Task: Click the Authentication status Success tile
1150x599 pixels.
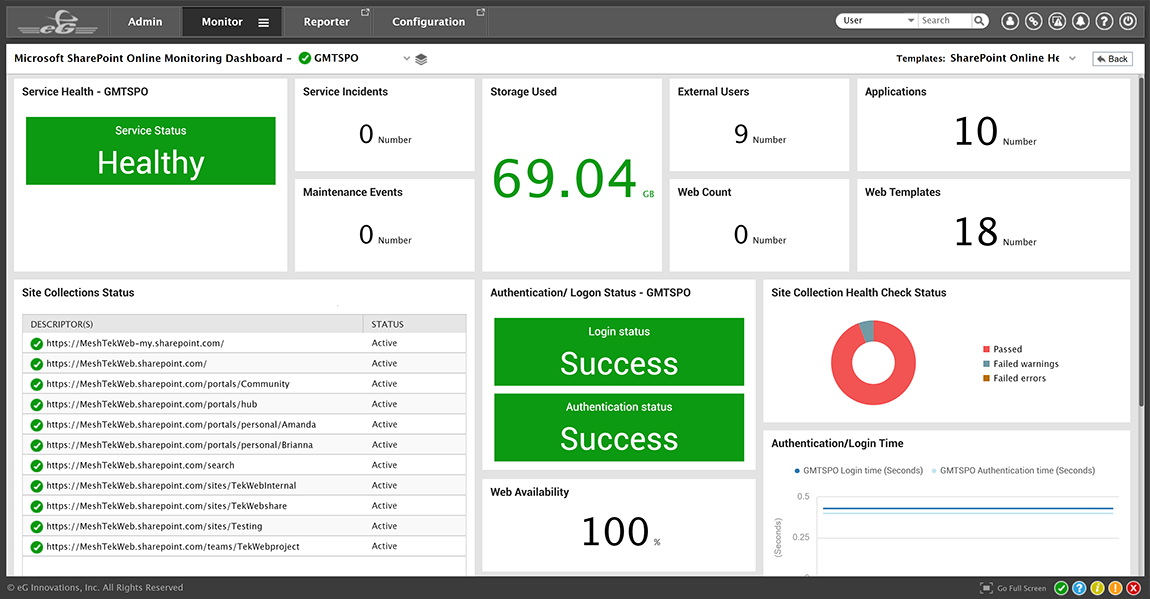Action: coord(619,427)
